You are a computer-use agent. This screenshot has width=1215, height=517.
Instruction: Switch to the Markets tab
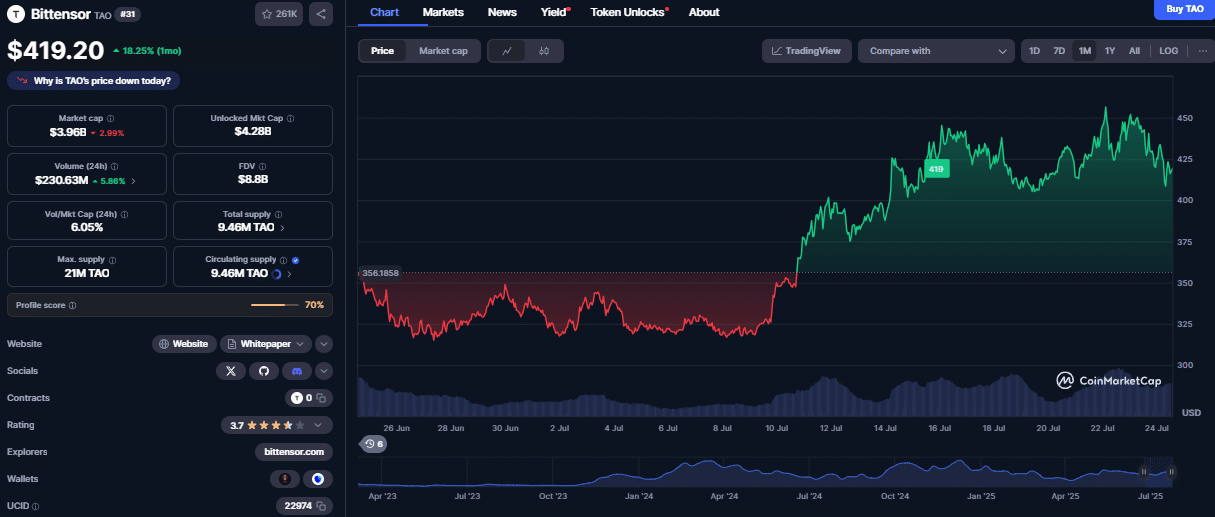[443, 12]
